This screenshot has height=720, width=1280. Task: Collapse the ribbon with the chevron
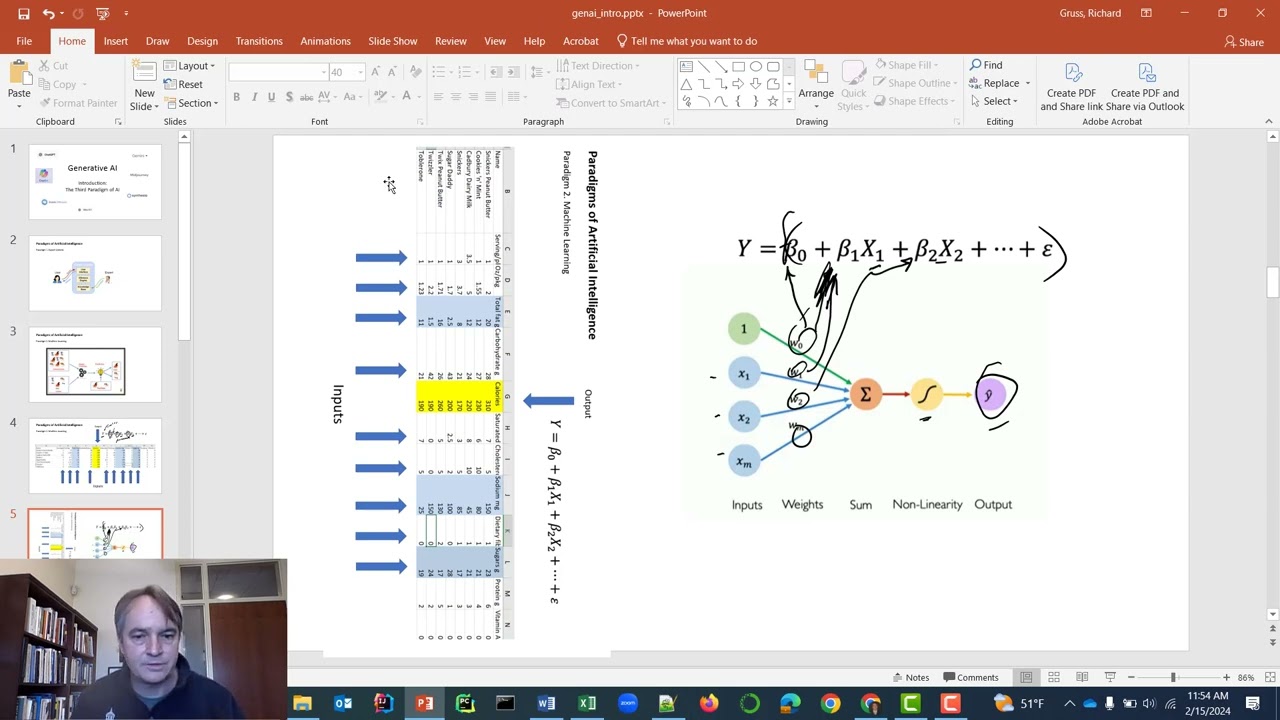(x=1269, y=121)
